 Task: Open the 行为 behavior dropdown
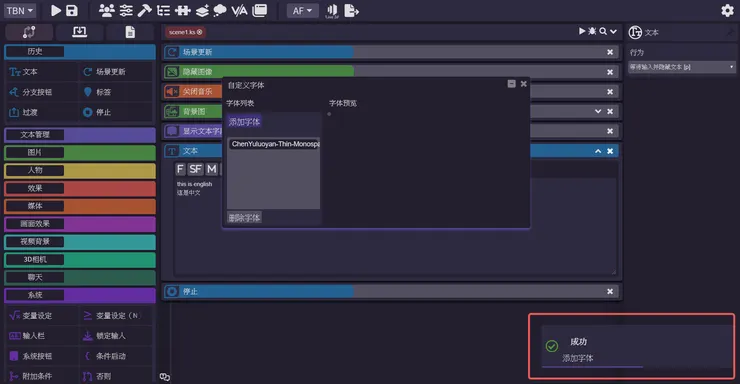(x=682, y=67)
